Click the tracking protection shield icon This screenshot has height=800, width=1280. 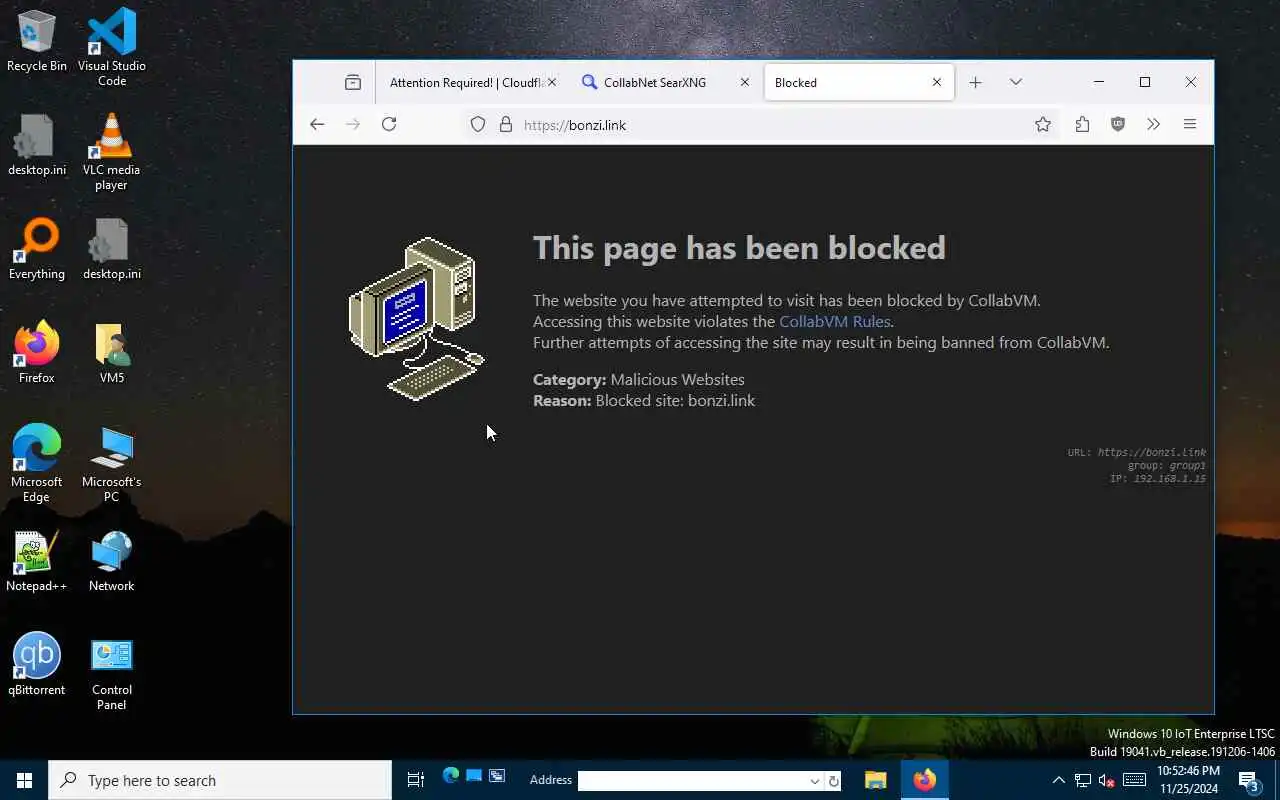pos(478,125)
